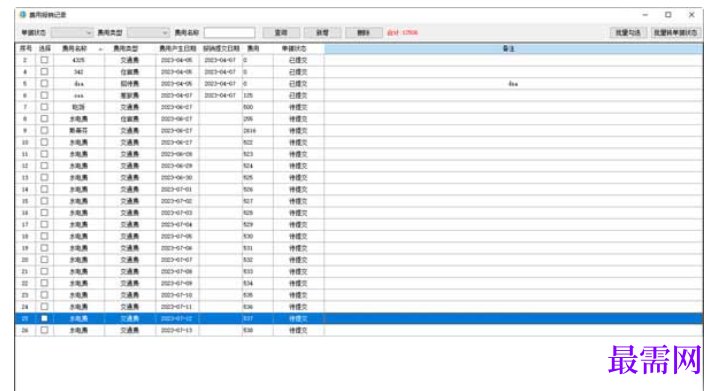
Task: Tick the checkbox in row number 11
Action: click(44, 154)
